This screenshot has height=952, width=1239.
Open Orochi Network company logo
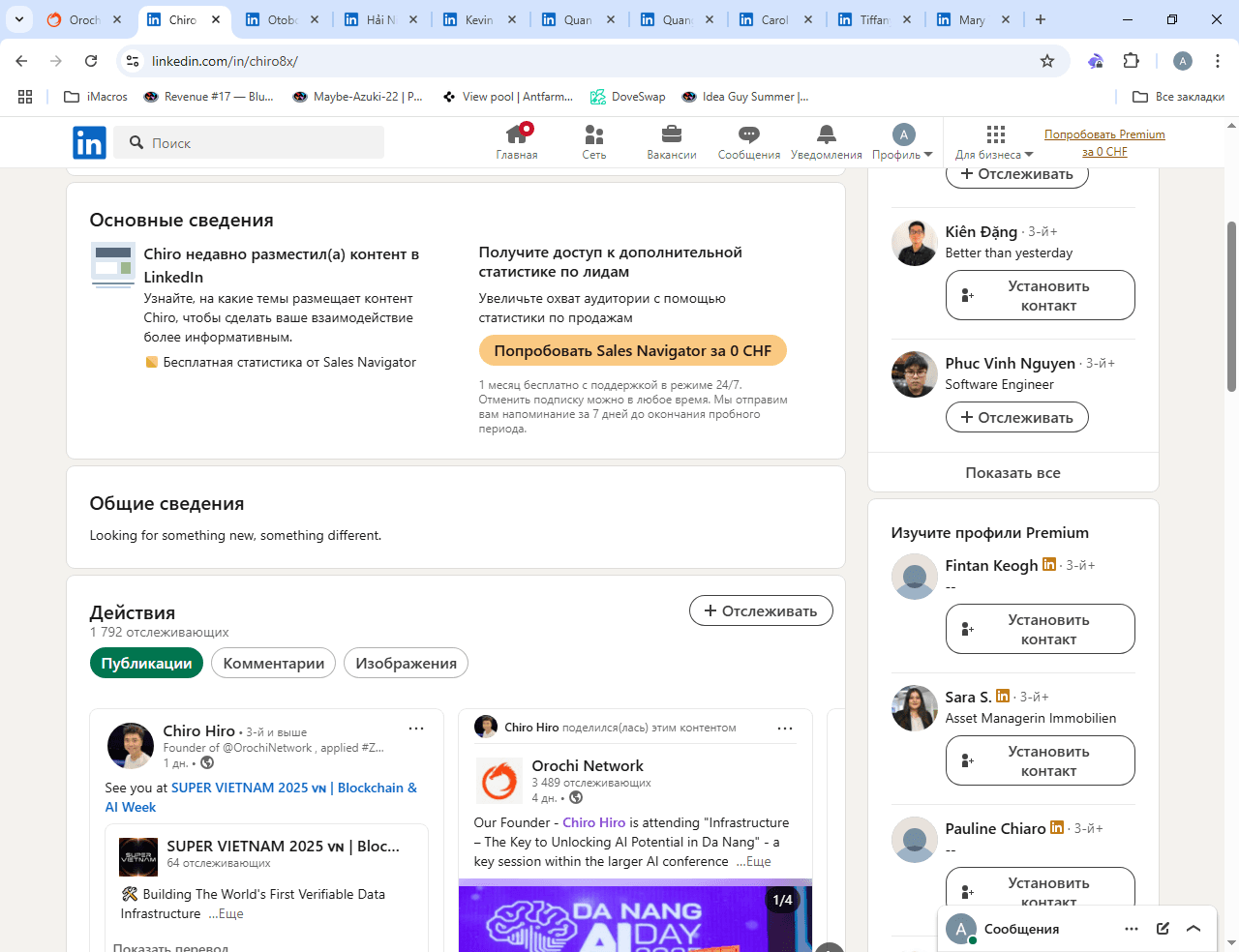pos(499,781)
